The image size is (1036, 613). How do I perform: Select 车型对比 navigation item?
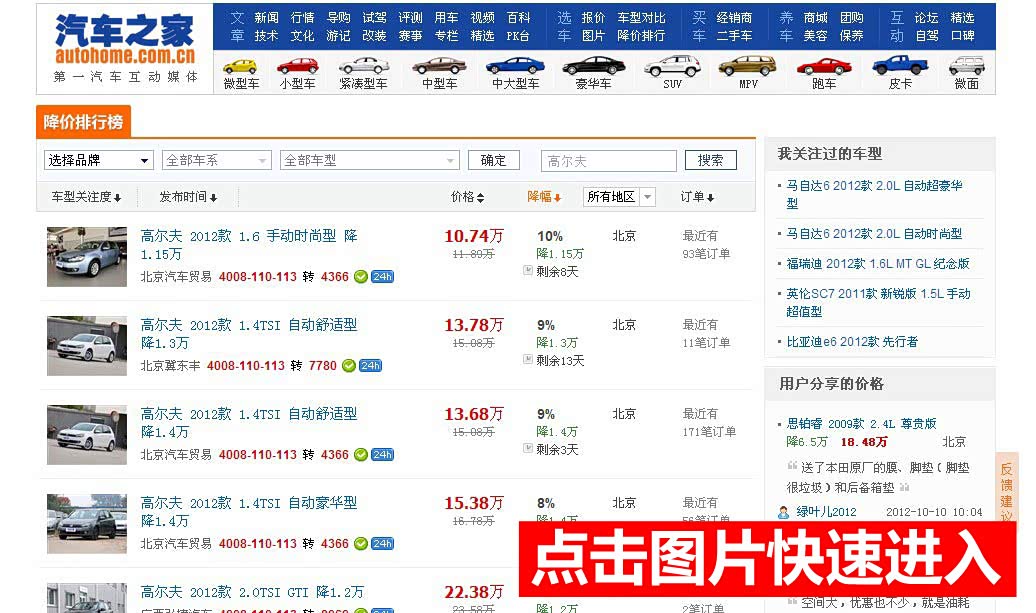(642, 18)
